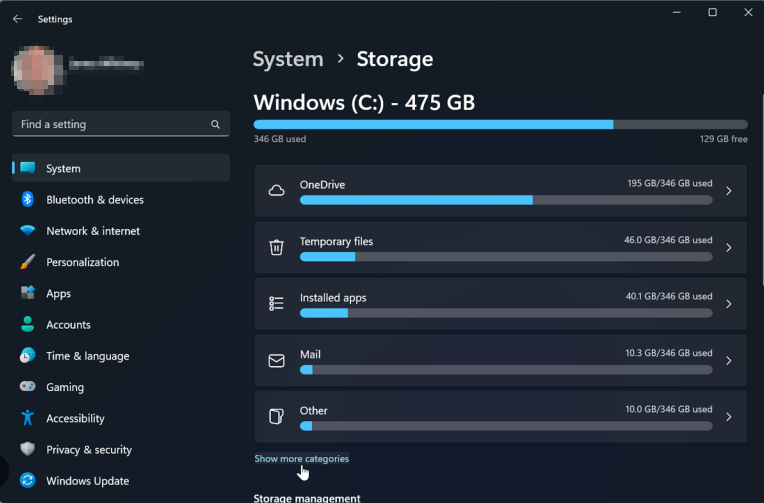Image resolution: width=764 pixels, height=503 pixels.
Task: Click the '346 GB used' text
Action: [280, 139]
